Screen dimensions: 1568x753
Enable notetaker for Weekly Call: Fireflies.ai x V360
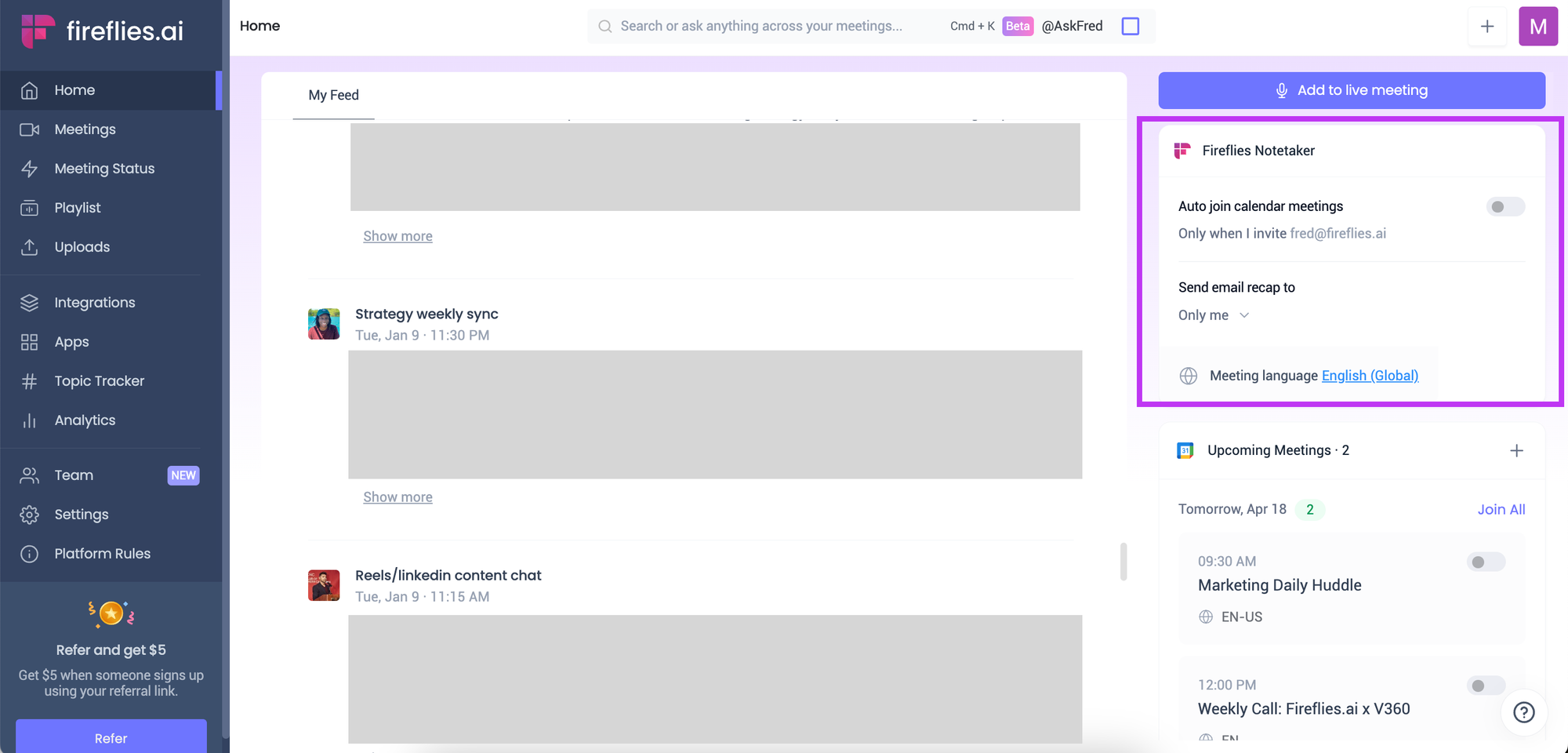pyautogui.click(x=1485, y=685)
